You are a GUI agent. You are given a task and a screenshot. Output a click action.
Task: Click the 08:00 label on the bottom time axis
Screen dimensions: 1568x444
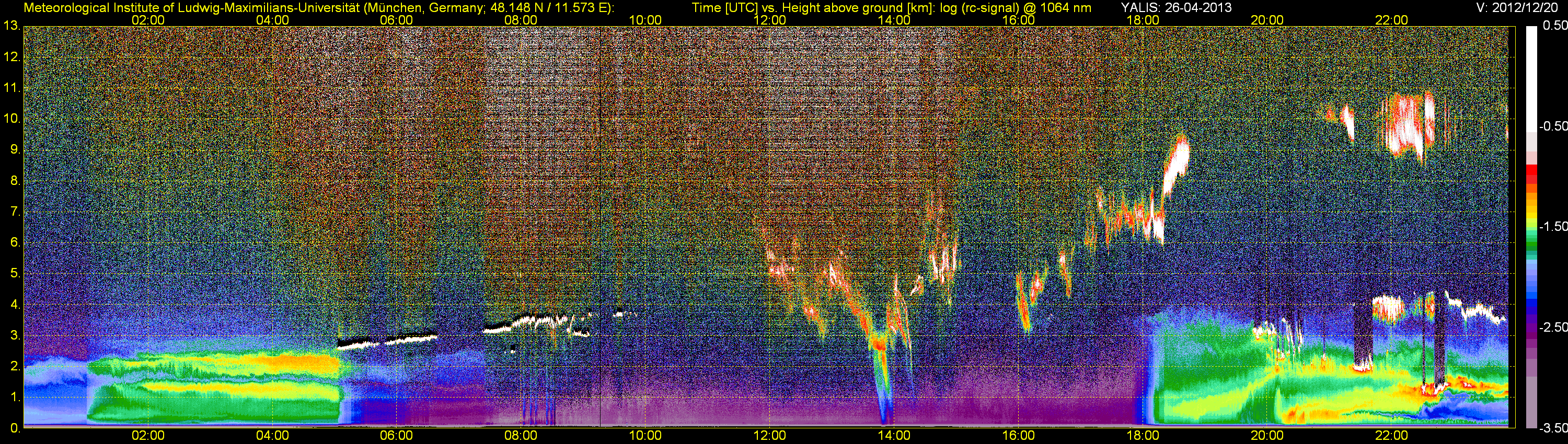521,436
